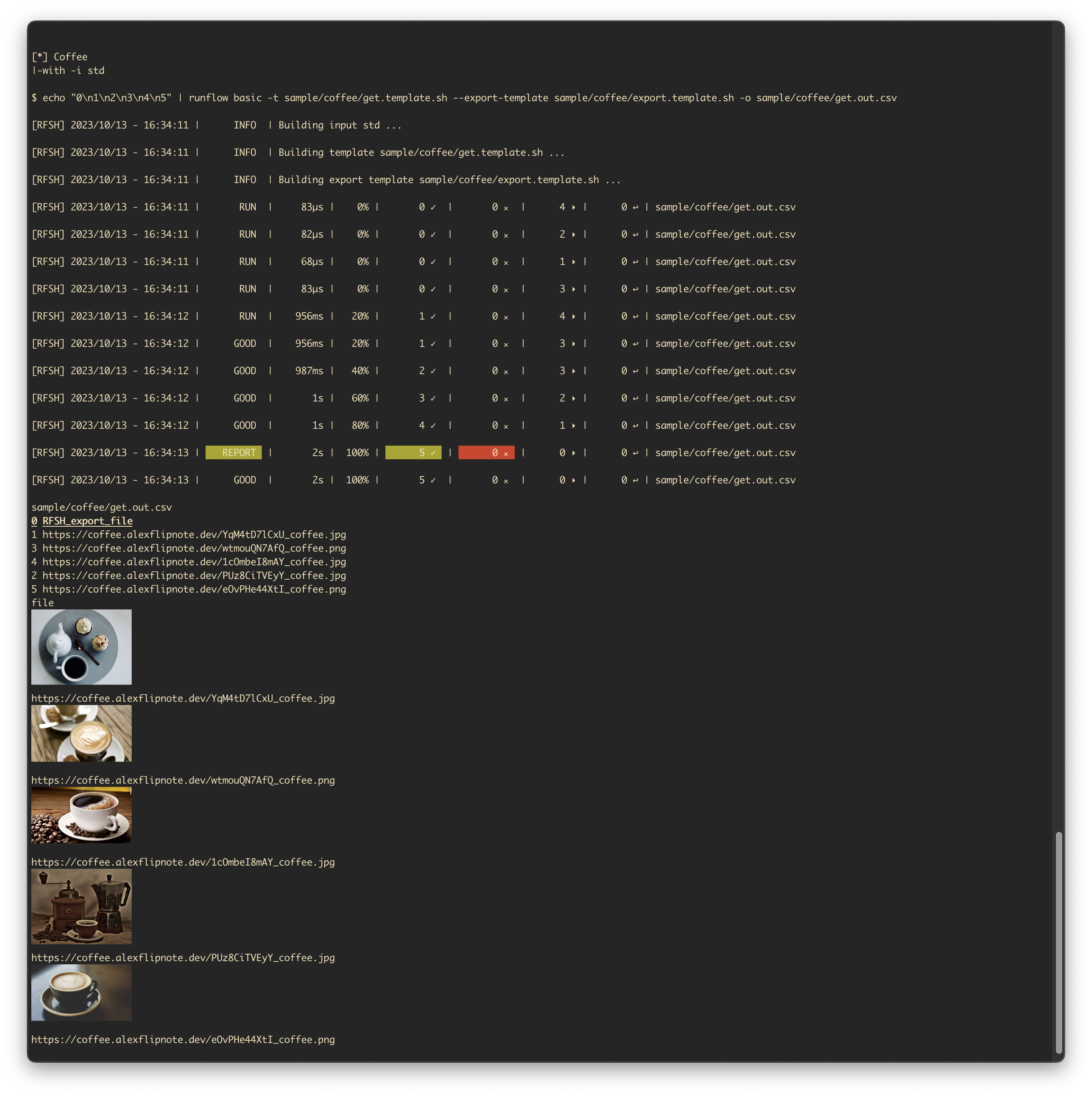The height and width of the screenshot is (1096, 1092).
Task: Click the [*] Coffee heading text
Action: (59, 57)
